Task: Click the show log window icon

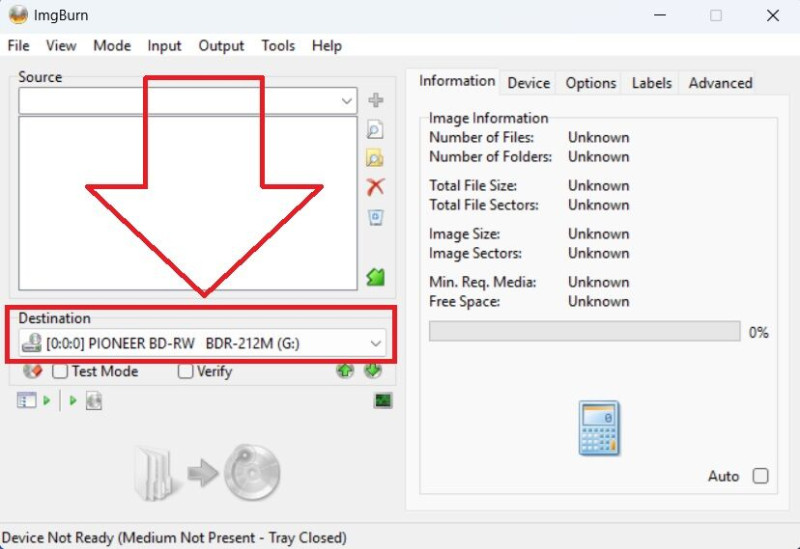Action: pos(383,401)
